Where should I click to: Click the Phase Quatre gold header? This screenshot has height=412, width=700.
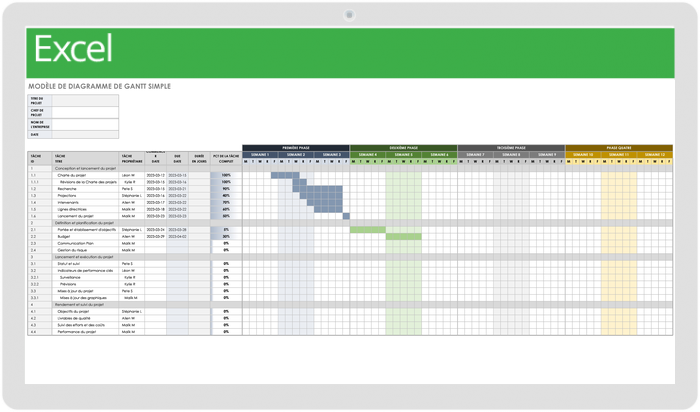[x=619, y=148]
